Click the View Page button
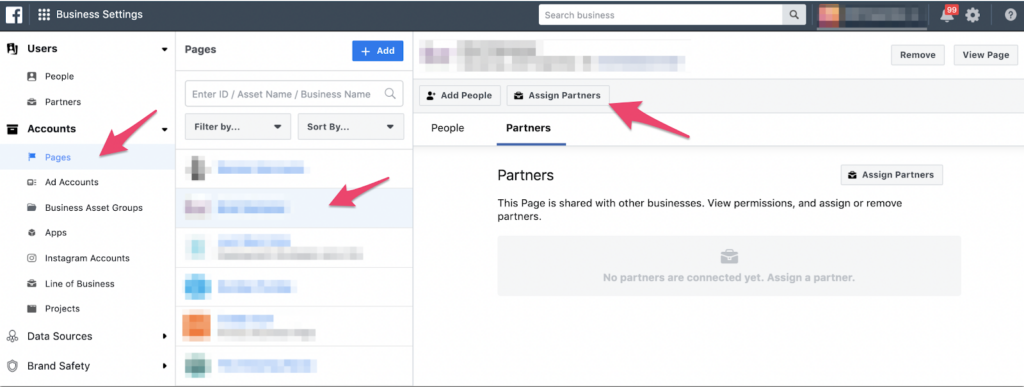1024x387 pixels. [x=985, y=55]
